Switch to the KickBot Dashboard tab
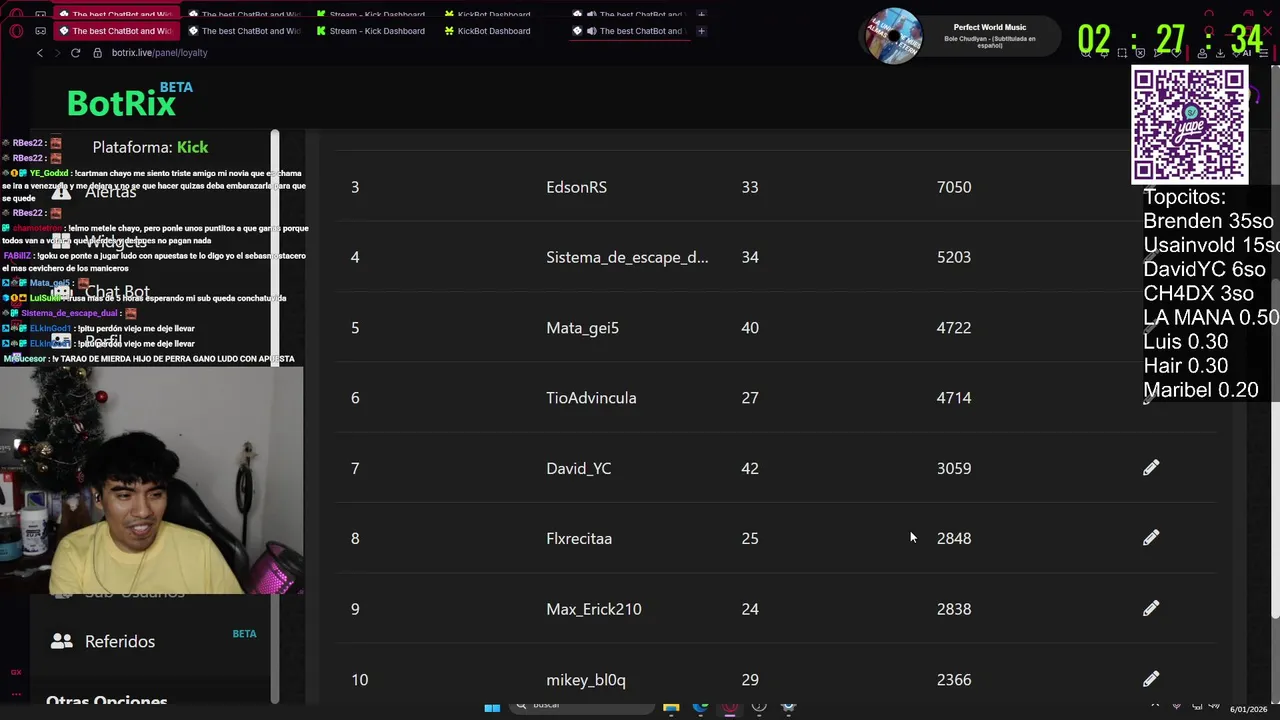Image resolution: width=1280 pixels, height=720 pixels. [487, 31]
